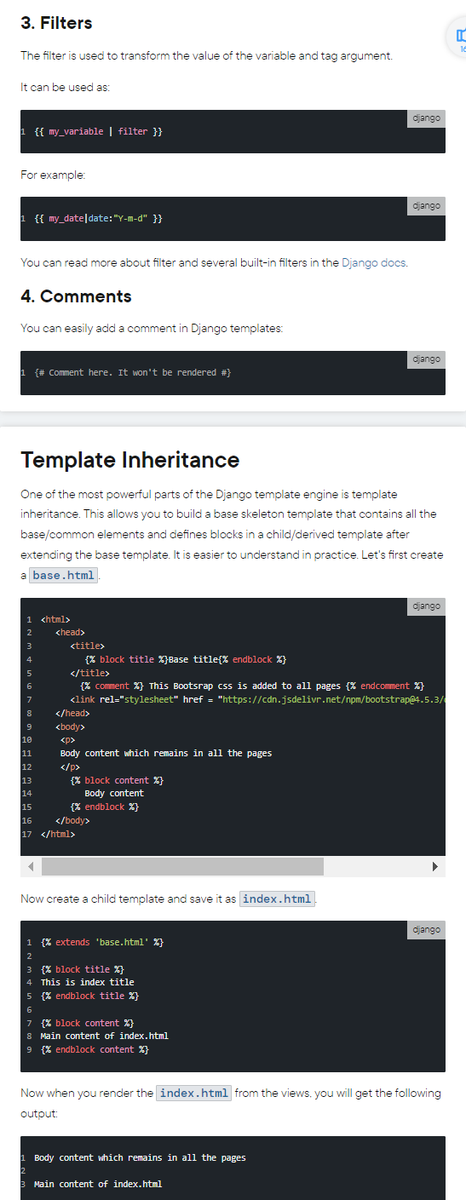The width and height of the screenshot is (466, 1200).
Task: Click 'Body content which remains' in output block
Action: [x=140, y=1158]
